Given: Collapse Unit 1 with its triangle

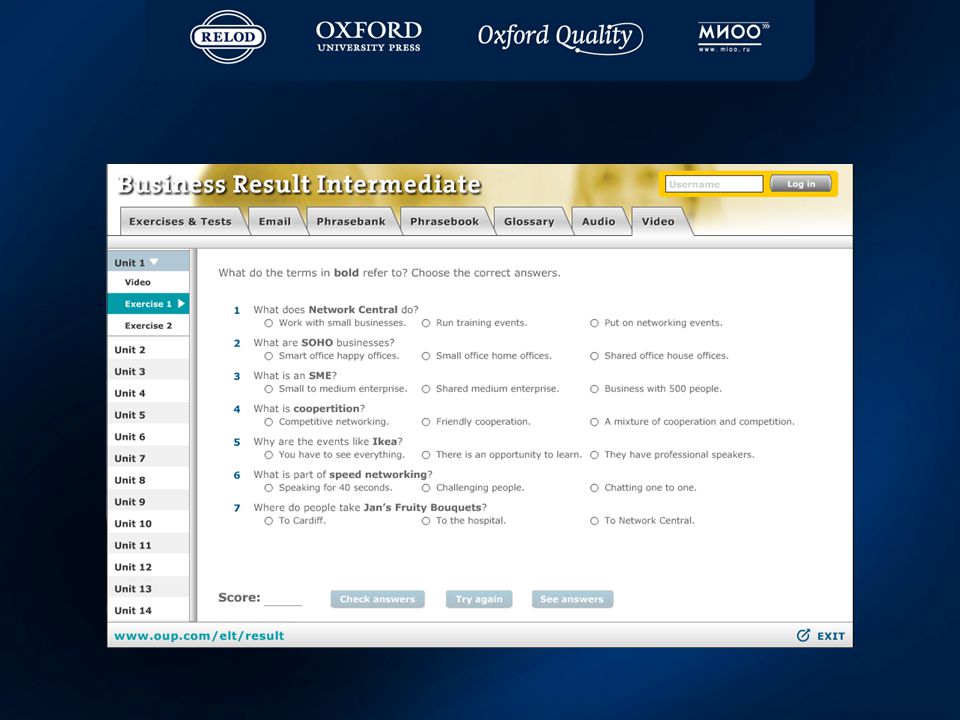Looking at the screenshot, I should [154, 262].
